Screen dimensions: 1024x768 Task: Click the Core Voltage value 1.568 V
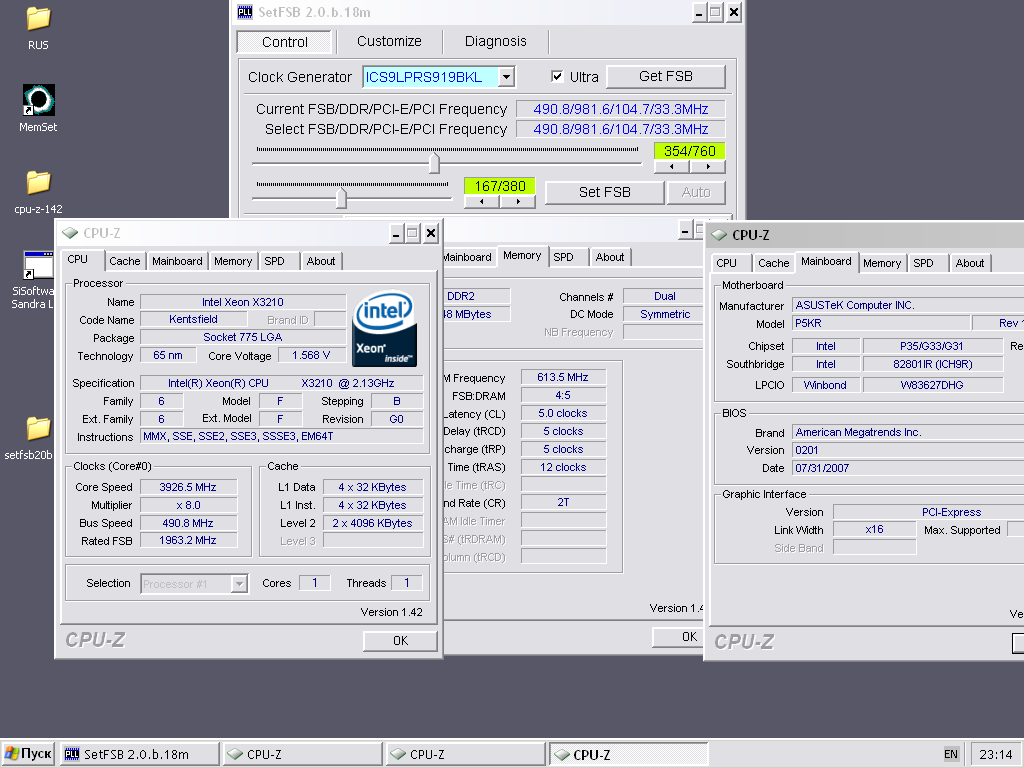tap(311, 355)
